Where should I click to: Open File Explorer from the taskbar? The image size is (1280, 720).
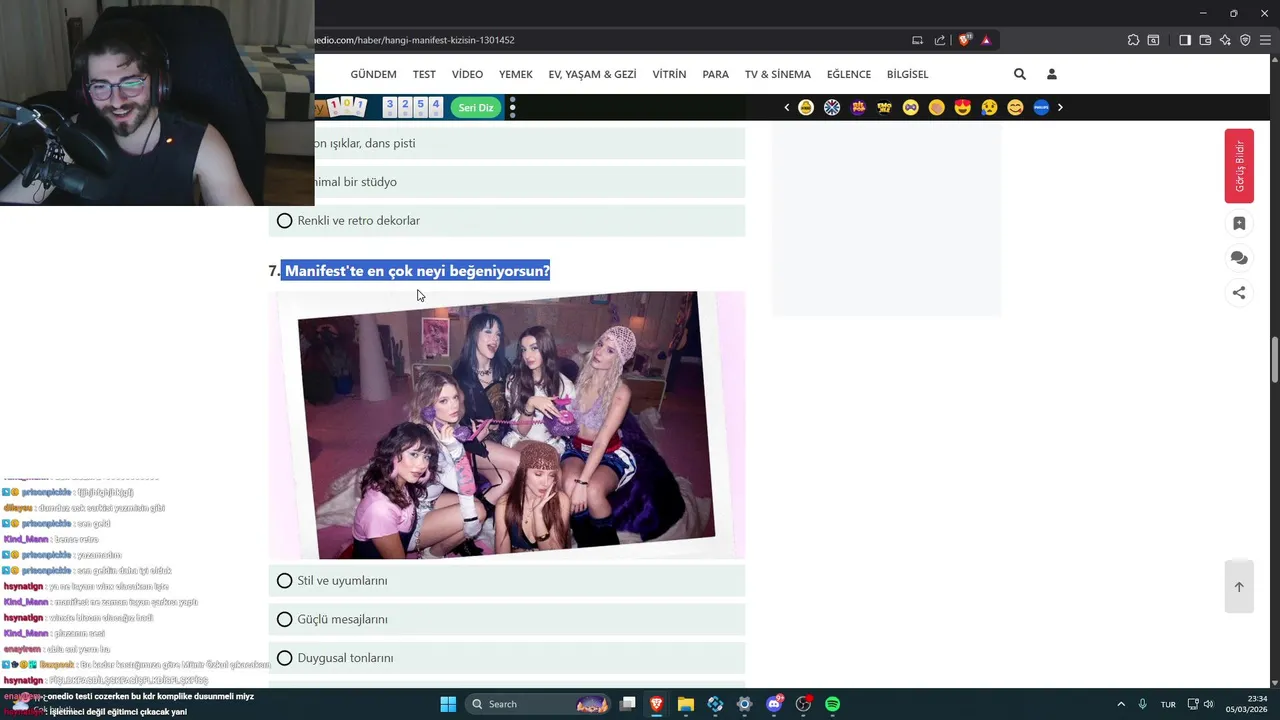pos(686,704)
